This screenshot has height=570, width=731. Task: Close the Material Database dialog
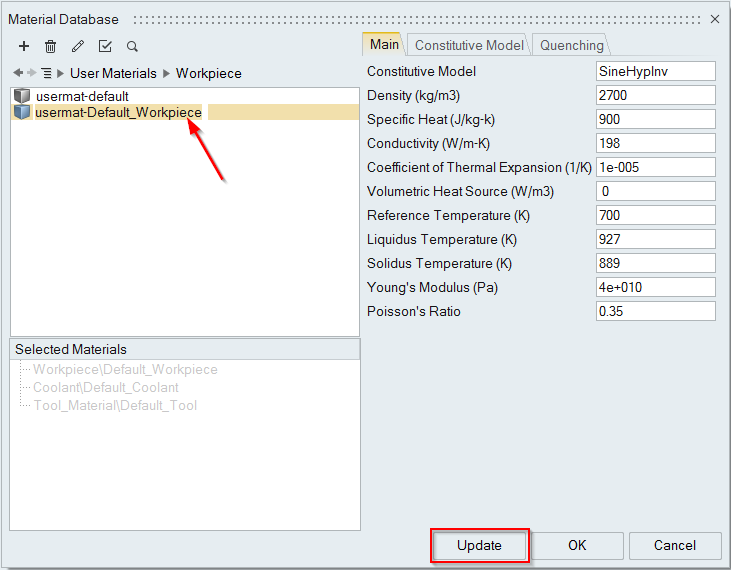715,19
